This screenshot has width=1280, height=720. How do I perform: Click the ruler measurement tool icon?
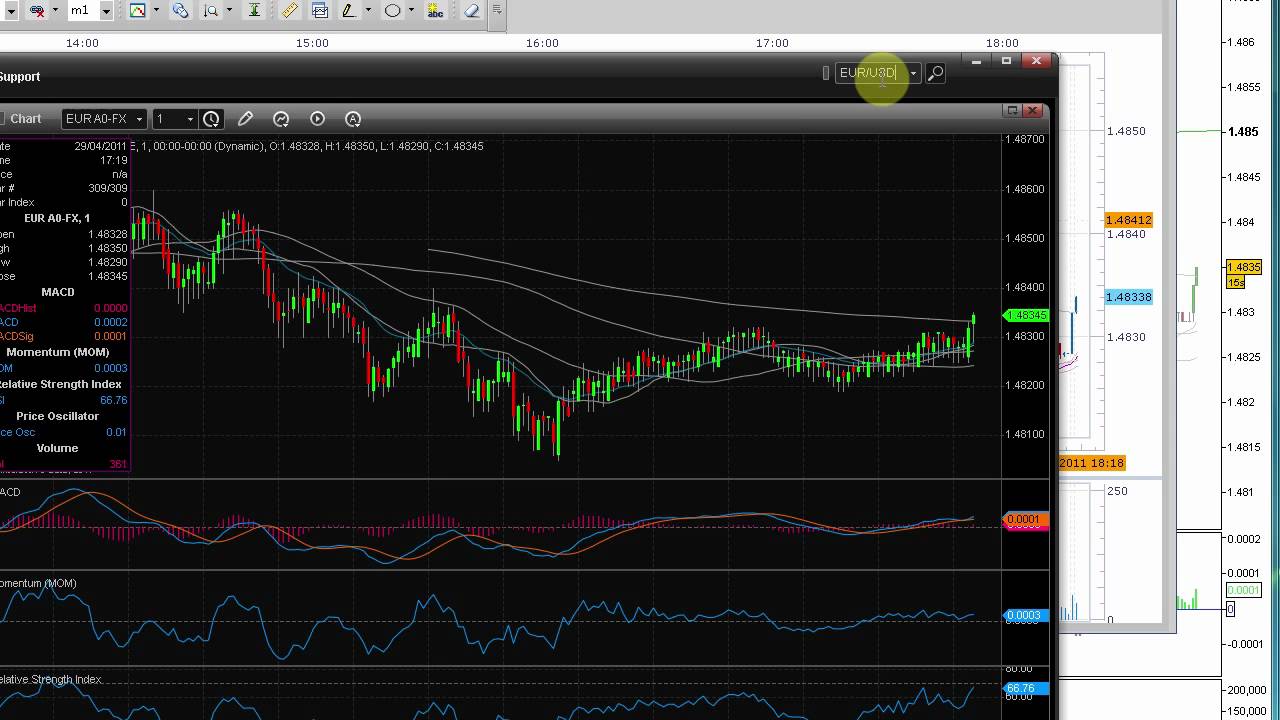pos(289,11)
